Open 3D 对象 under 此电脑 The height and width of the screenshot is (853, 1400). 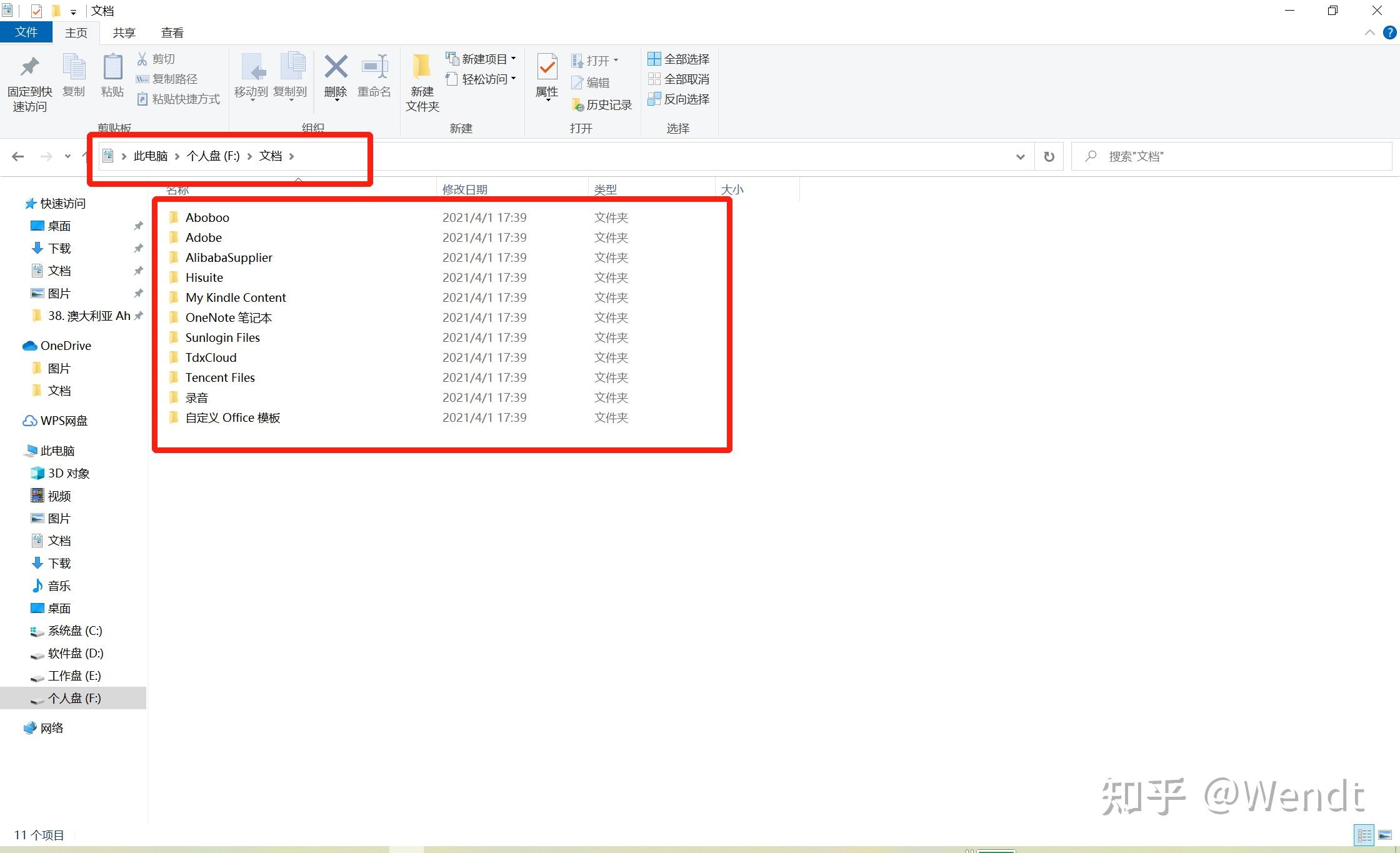[69, 473]
